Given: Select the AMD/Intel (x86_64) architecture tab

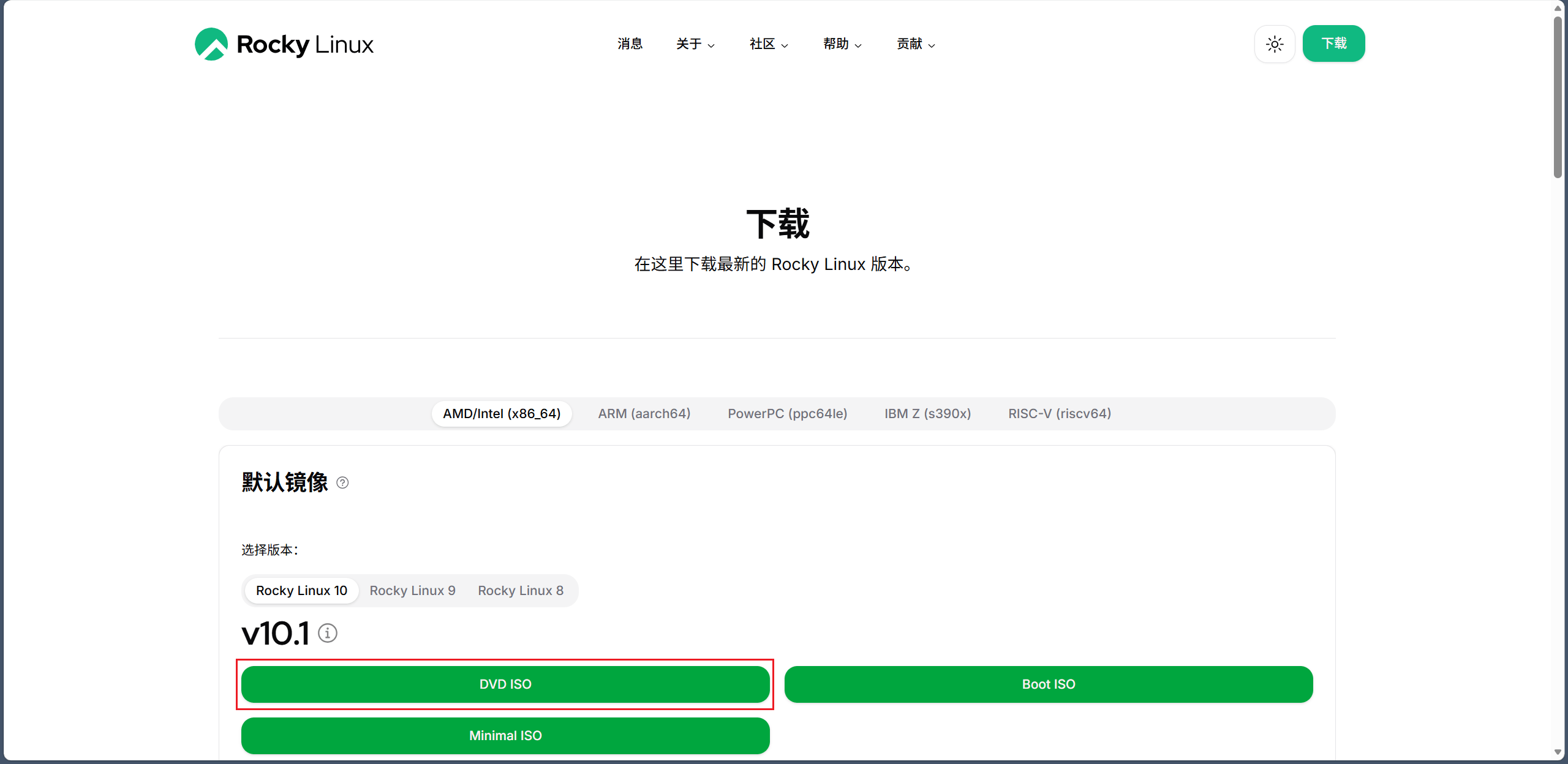Looking at the screenshot, I should pos(502,414).
